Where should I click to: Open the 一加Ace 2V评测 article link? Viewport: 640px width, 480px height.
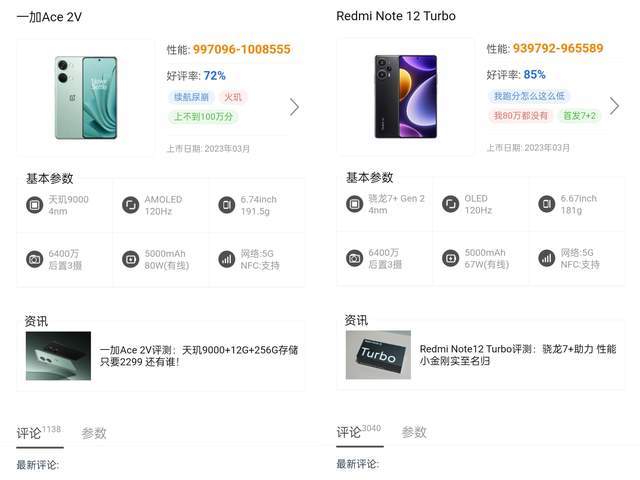click(x=199, y=356)
